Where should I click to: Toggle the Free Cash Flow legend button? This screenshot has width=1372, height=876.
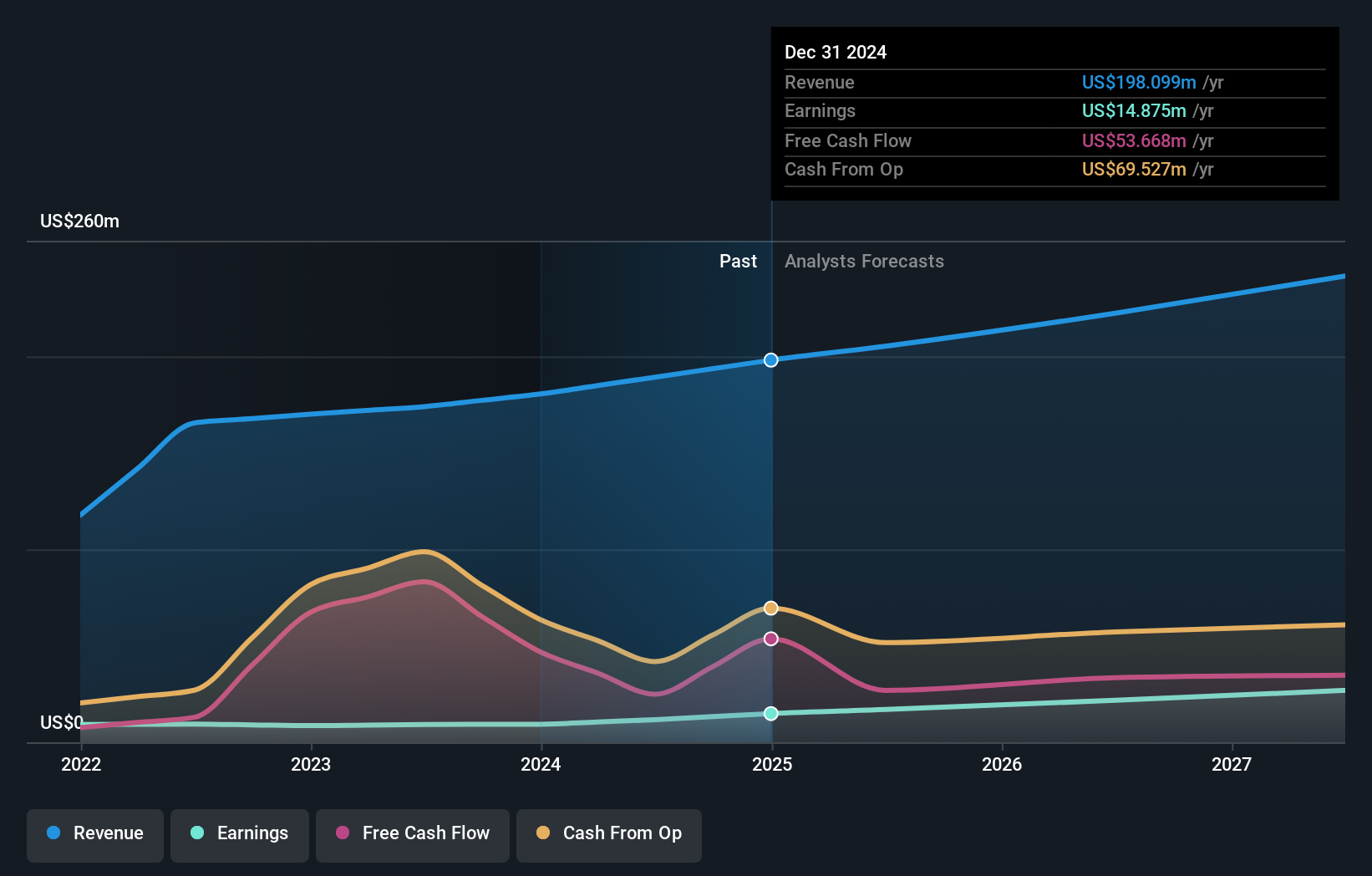tap(413, 835)
